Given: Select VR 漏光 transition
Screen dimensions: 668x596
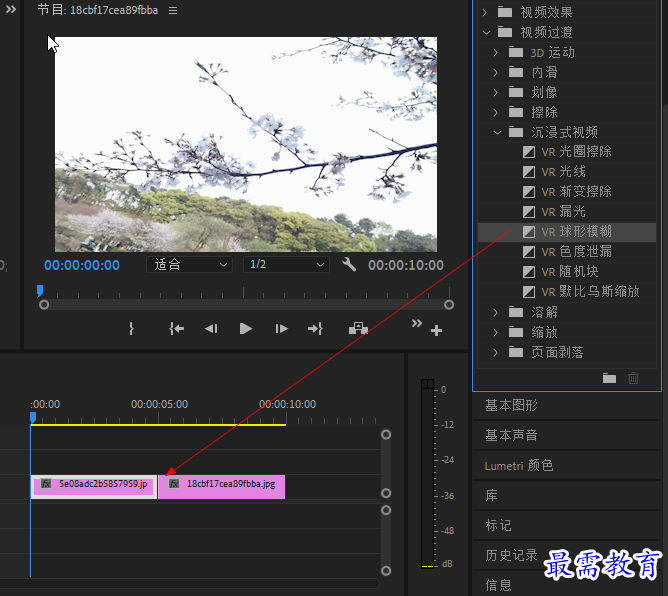Looking at the screenshot, I should click(567, 212).
